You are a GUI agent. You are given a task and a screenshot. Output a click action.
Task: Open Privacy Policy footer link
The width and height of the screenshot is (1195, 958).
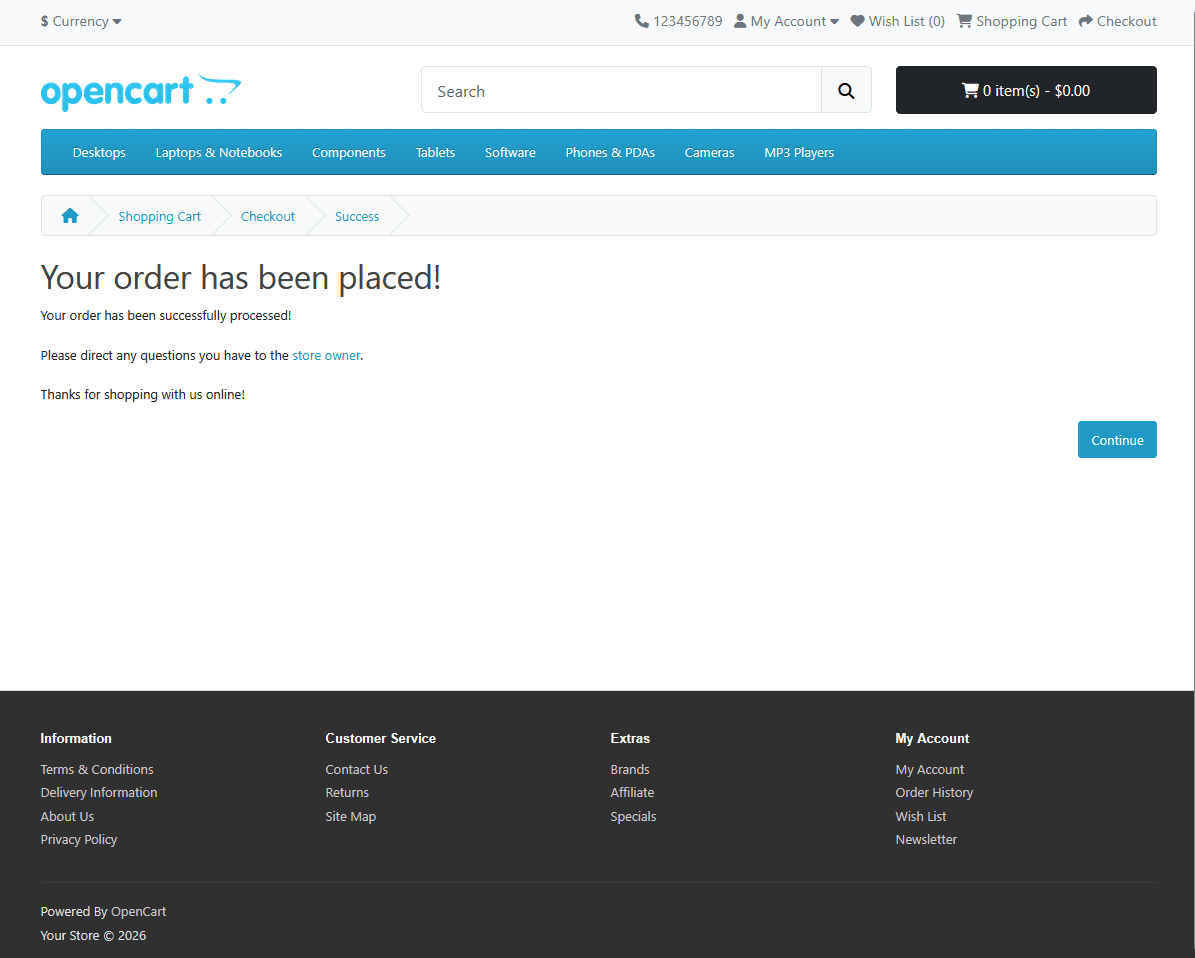(x=78, y=839)
